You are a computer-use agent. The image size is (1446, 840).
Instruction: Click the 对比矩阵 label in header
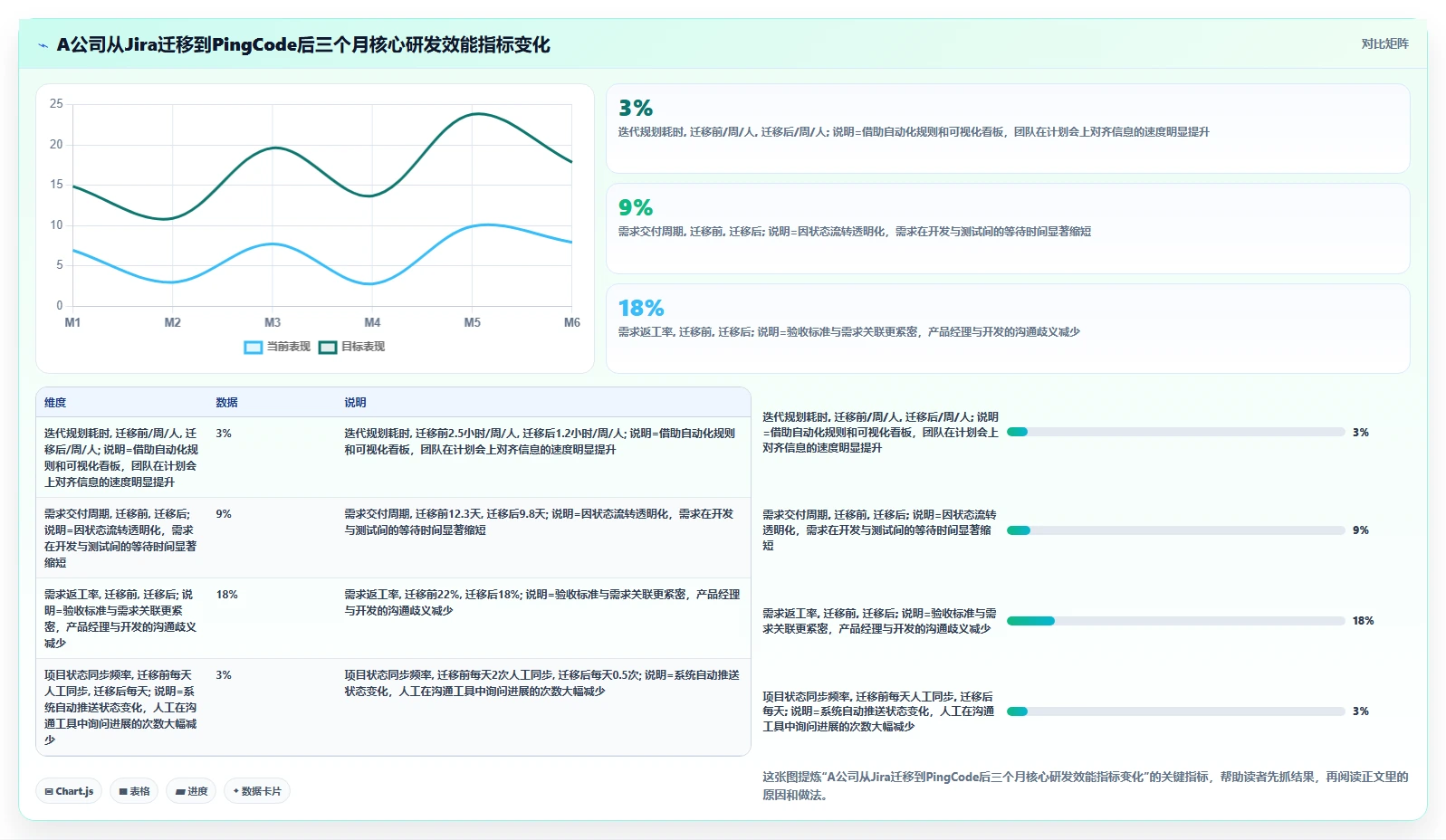[x=1384, y=43]
